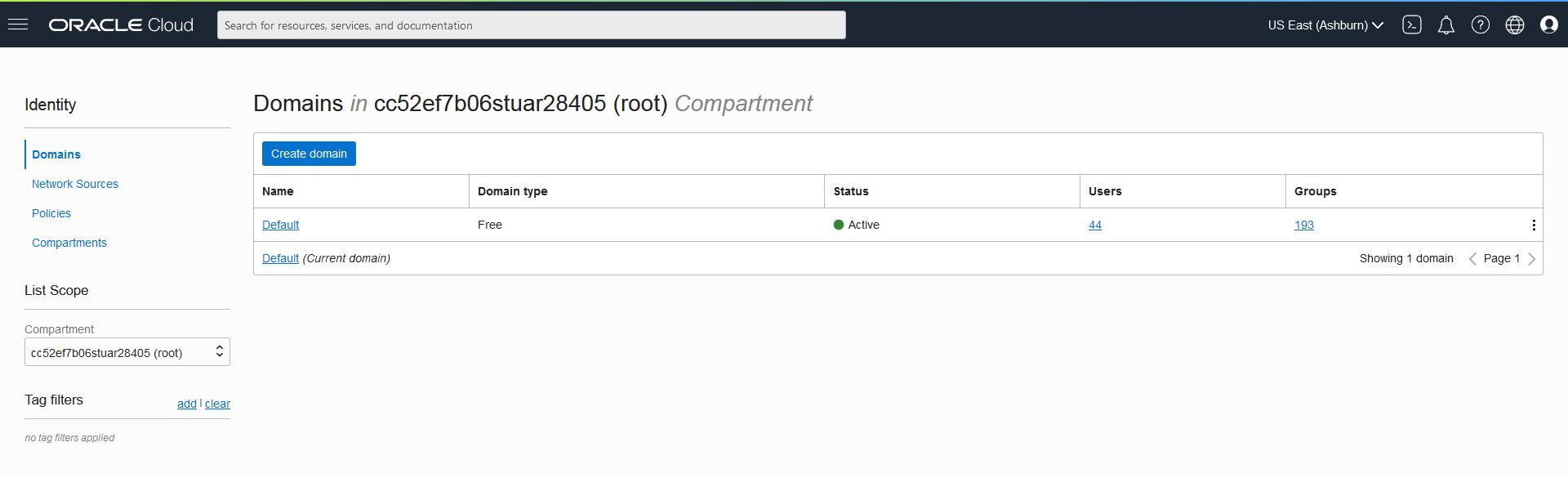The width and height of the screenshot is (1568, 478).
Task: Click the Oracle Cloud logo
Action: pyautogui.click(x=120, y=25)
